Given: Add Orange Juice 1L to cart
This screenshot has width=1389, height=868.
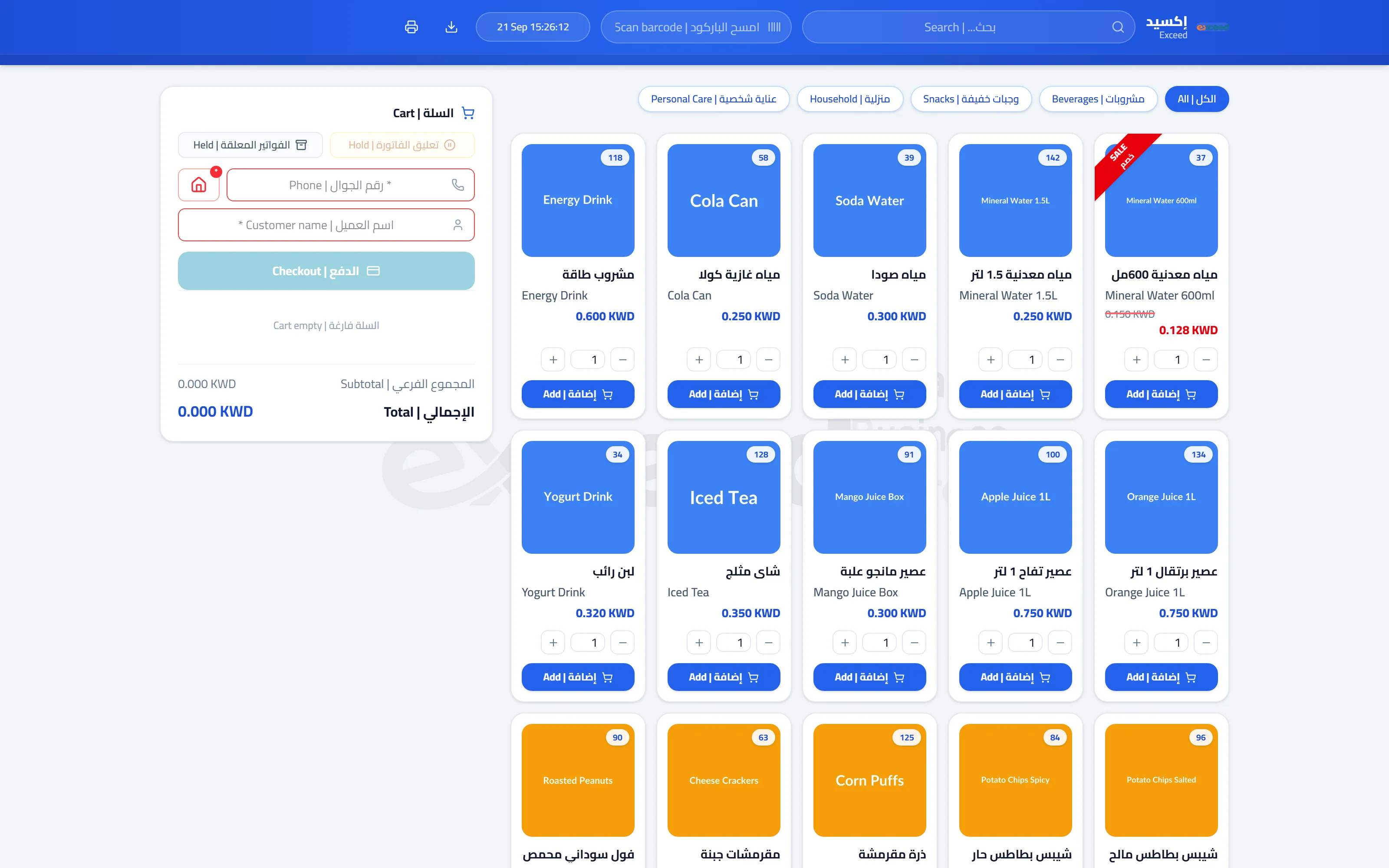Looking at the screenshot, I should (1161, 677).
